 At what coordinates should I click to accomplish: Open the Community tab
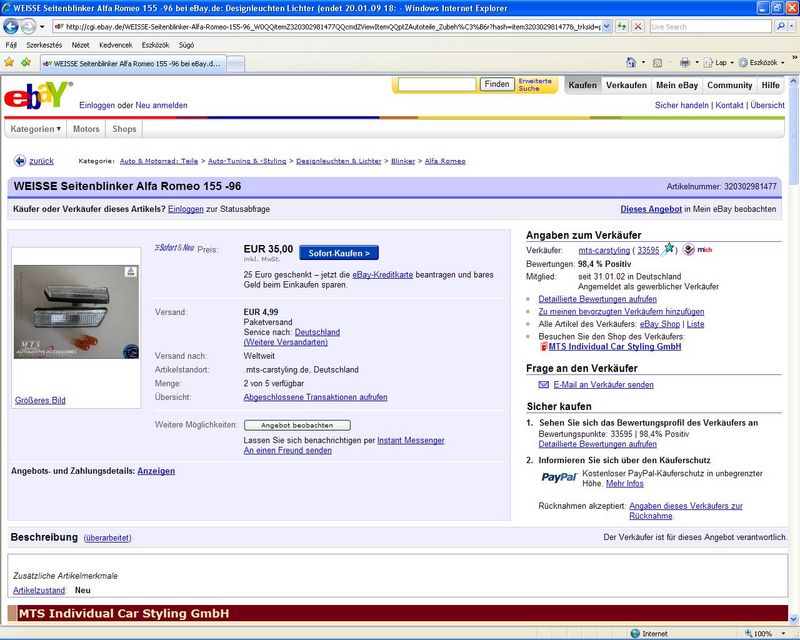[730, 85]
